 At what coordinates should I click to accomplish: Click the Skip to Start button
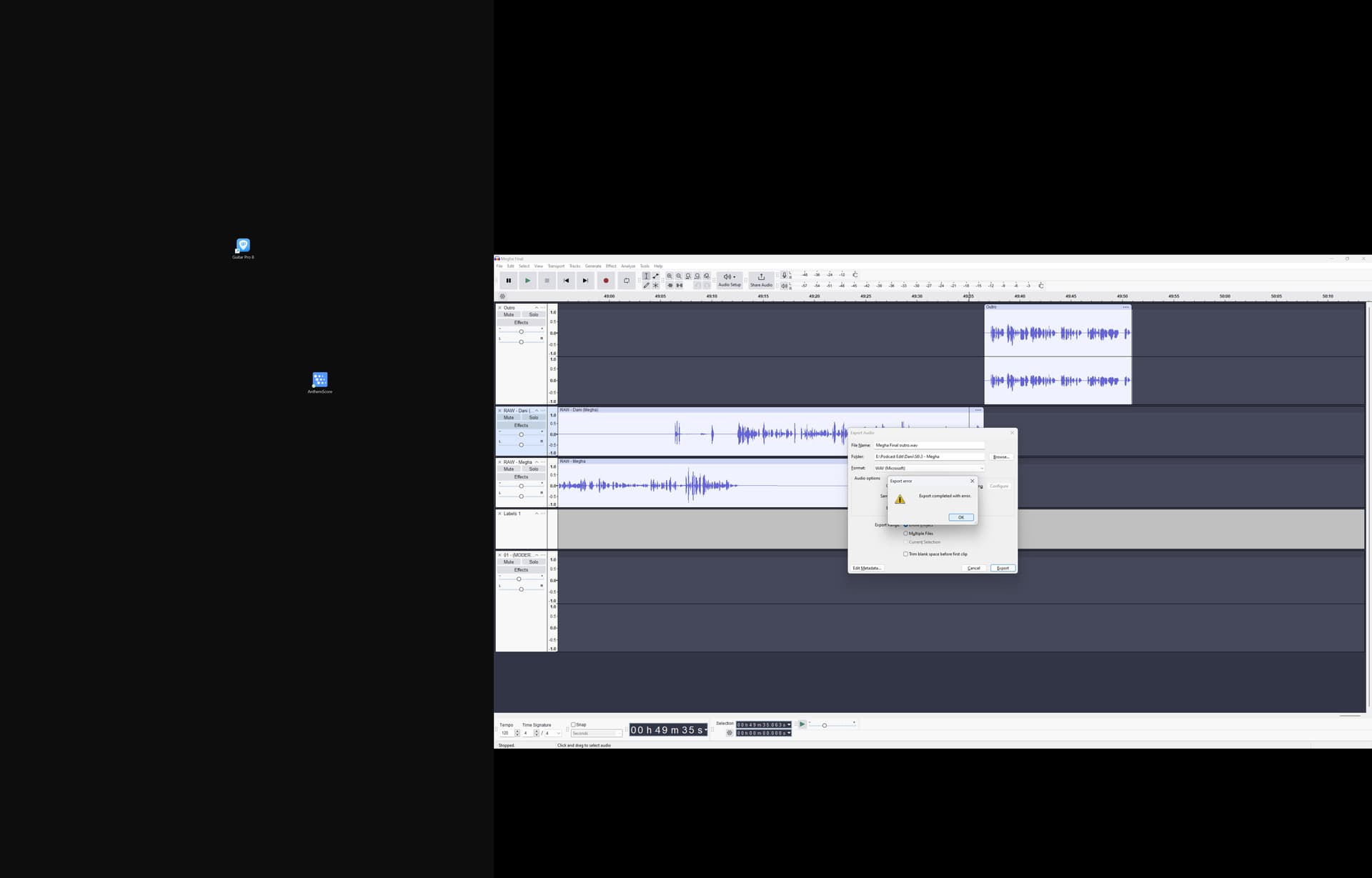tap(566, 281)
